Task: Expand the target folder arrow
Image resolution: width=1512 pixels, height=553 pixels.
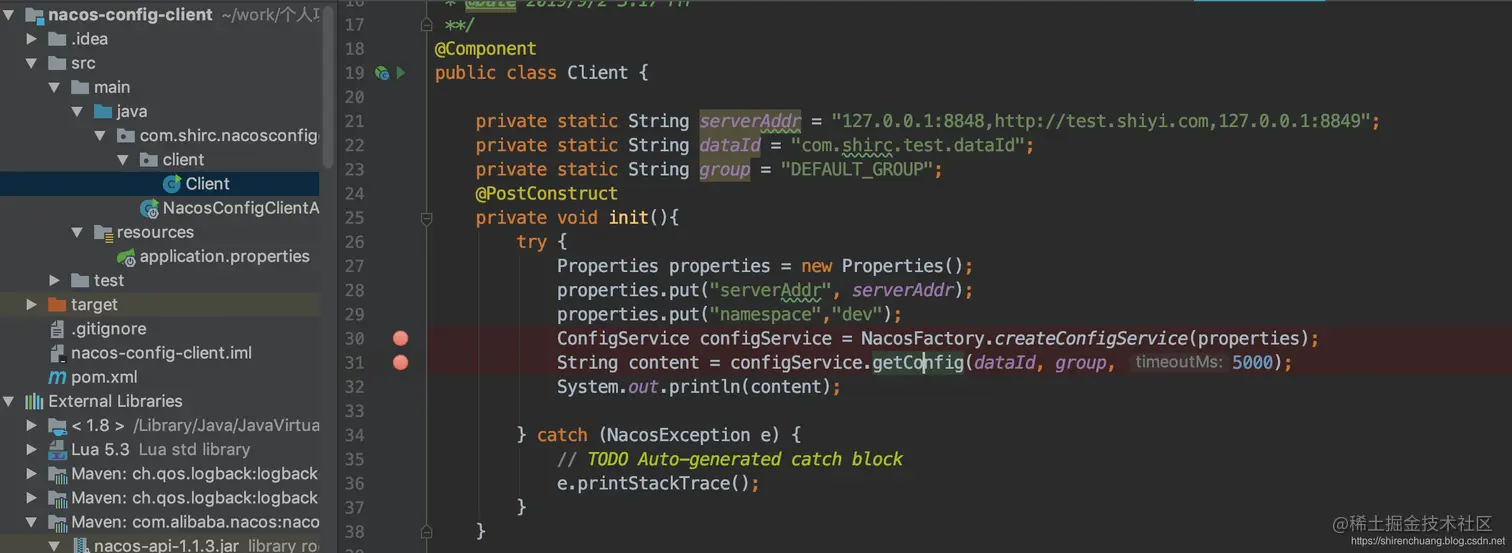Action: point(32,304)
